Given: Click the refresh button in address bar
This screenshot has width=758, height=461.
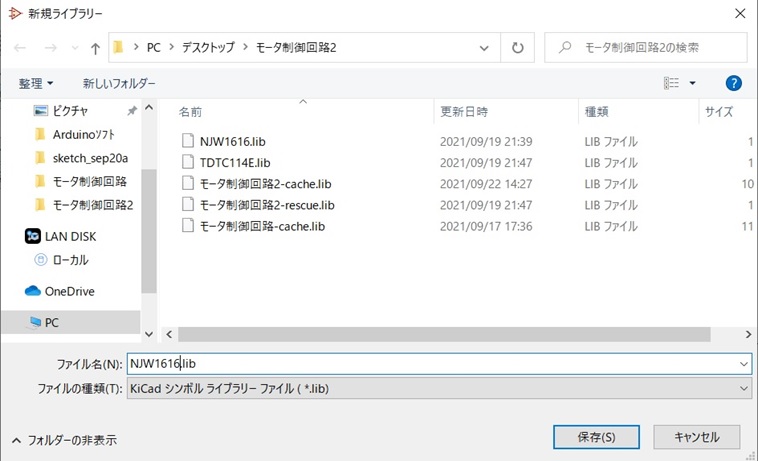Looking at the screenshot, I should point(517,48).
